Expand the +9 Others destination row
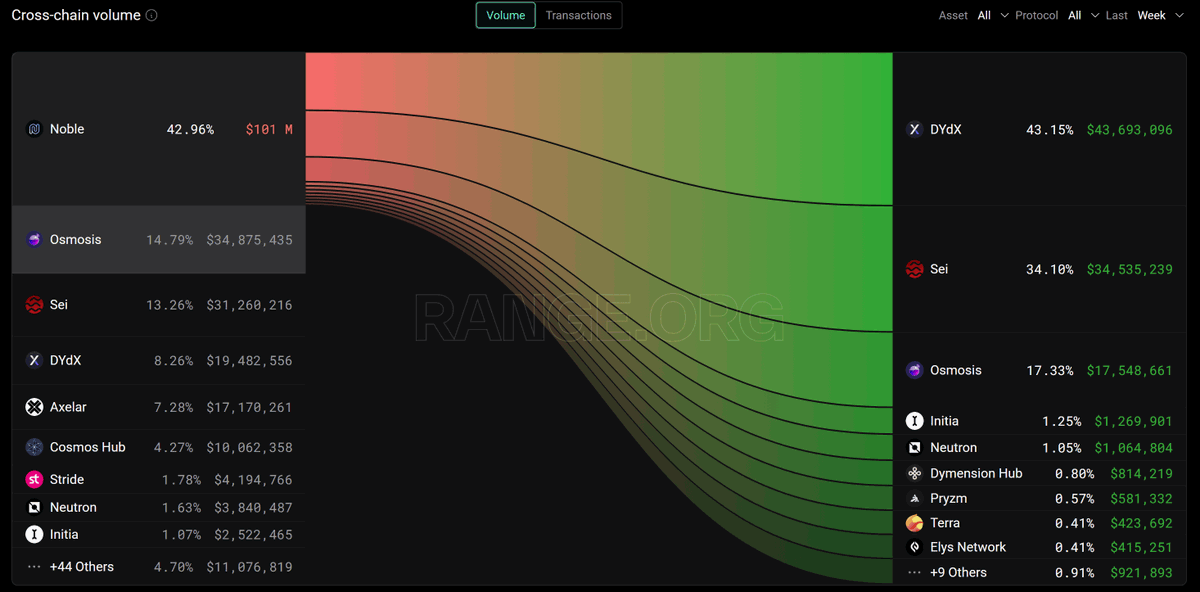Screen dimensions: 1200x592 [1039, 573]
